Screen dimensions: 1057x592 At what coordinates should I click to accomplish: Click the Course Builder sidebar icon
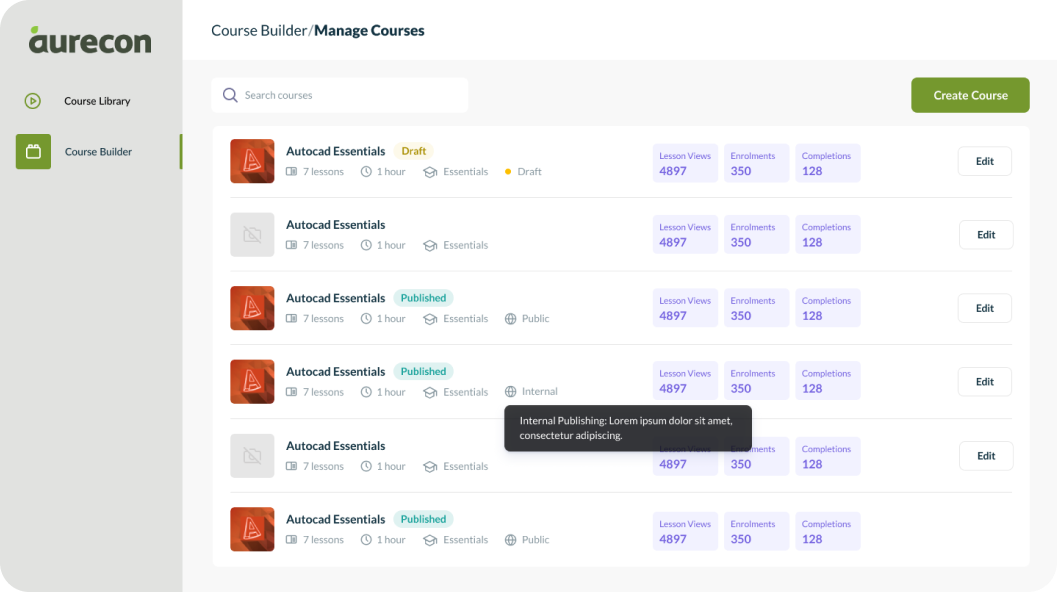click(x=33, y=152)
